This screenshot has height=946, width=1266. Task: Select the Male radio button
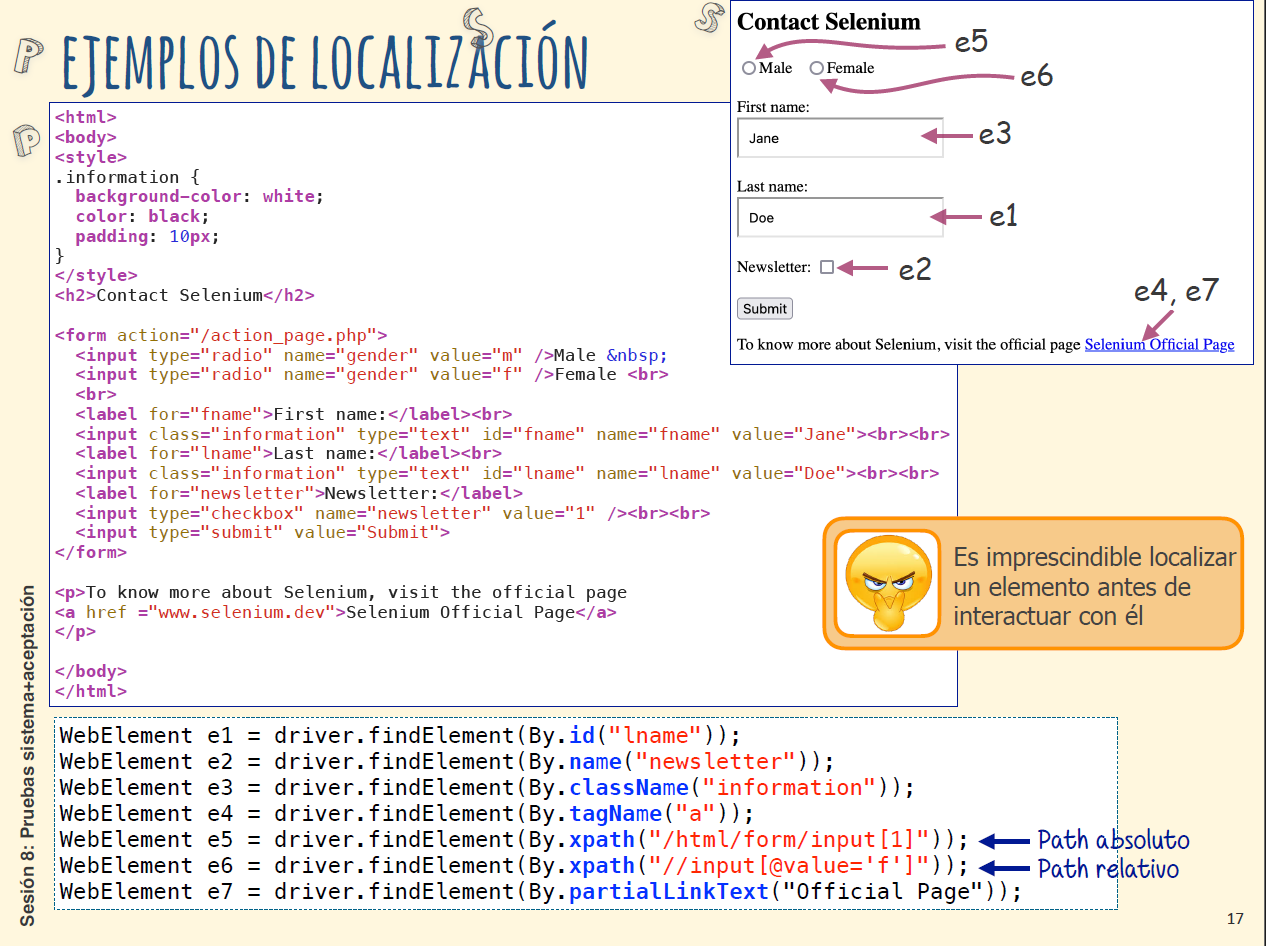(749, 68)
